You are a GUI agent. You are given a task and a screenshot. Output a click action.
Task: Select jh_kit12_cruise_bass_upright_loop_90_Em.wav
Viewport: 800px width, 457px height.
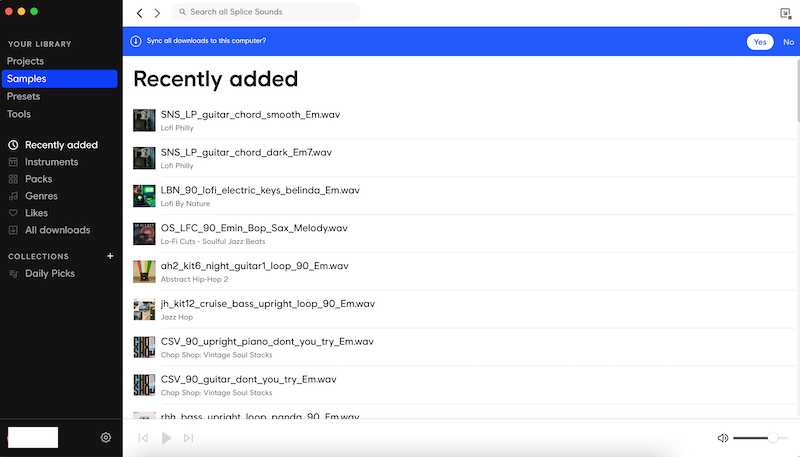coord(268,303)
